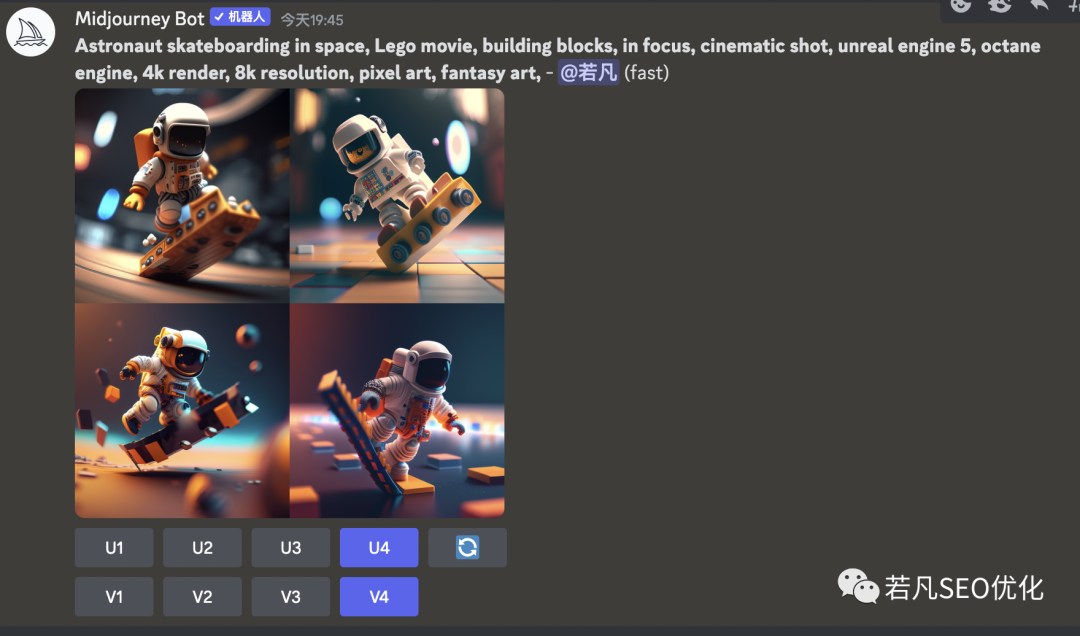
Task: Select U3 to upscale third image
Action: (x=290, y=547)
